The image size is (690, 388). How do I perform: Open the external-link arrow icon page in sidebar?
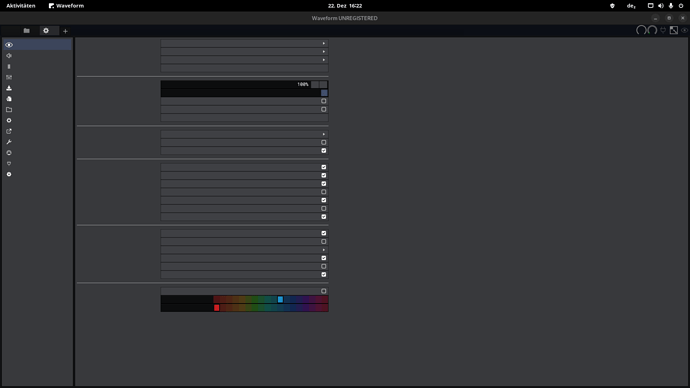point(9,131)
